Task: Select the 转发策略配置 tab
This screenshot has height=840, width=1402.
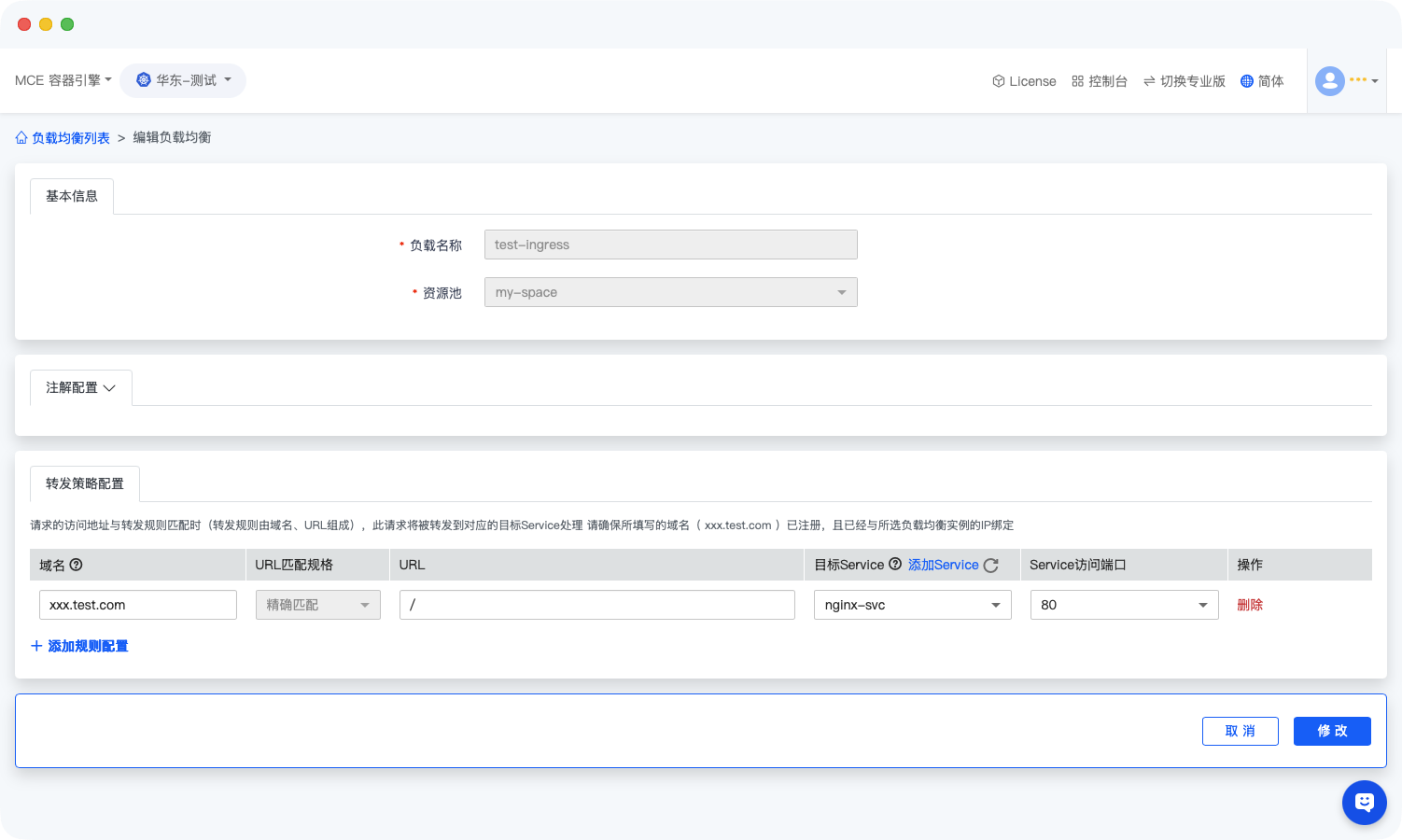Action: coord(85,483)
